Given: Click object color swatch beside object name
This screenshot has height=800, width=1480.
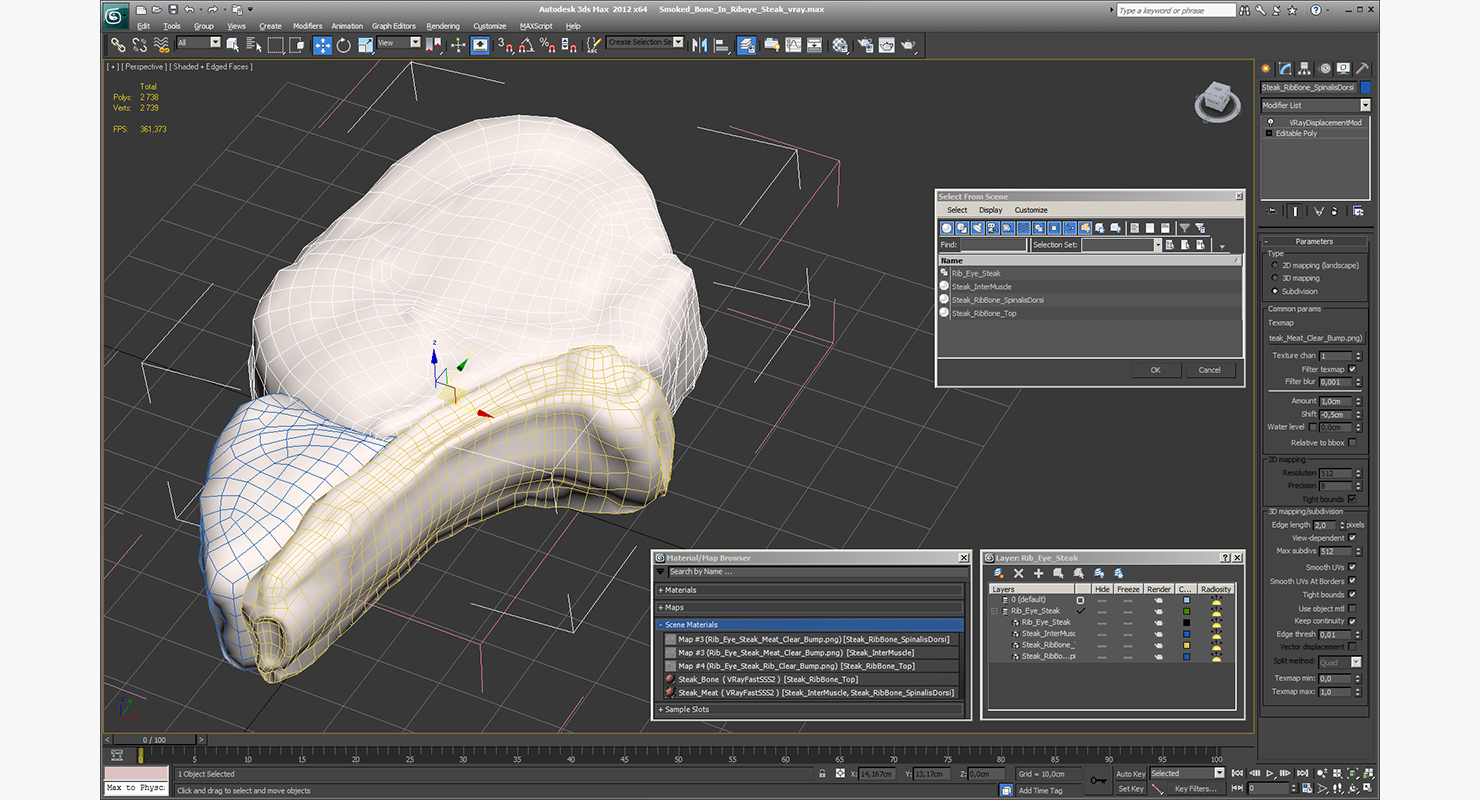Looking at the screenshot, I should 1366,88.
